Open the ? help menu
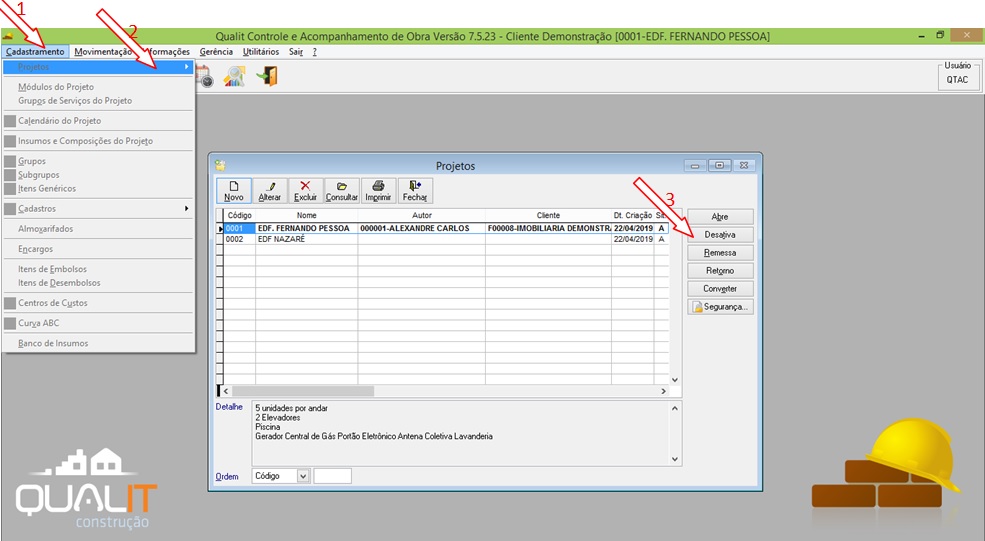The height and width of the screenshot is (541, 985). click(x=315, y=52)
